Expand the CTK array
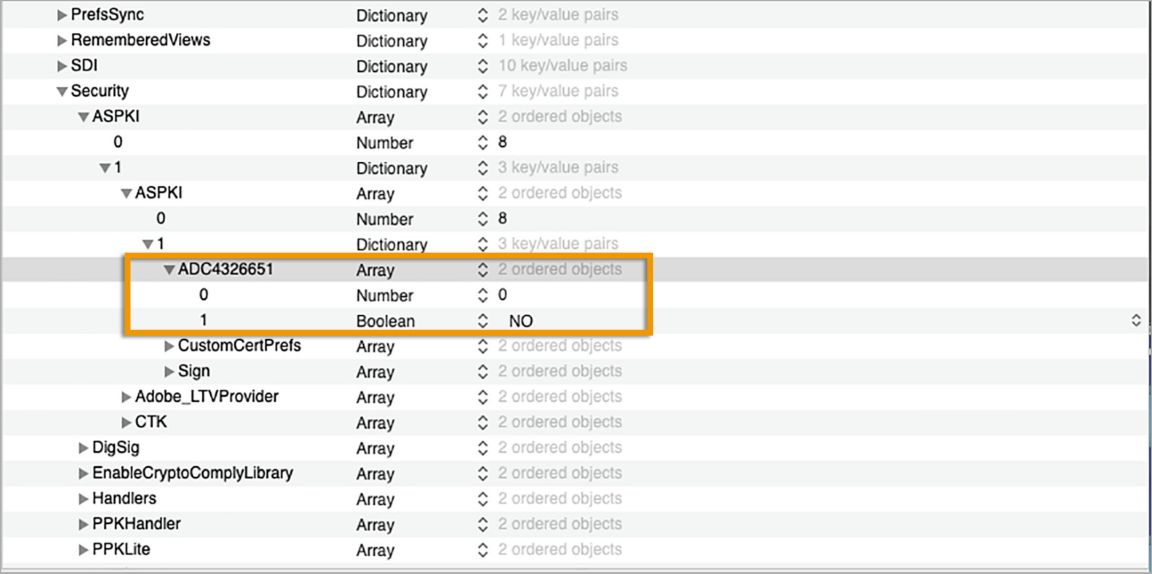Image resolution: width=1152 pixels, height=574 pixels. pos(126,422)
